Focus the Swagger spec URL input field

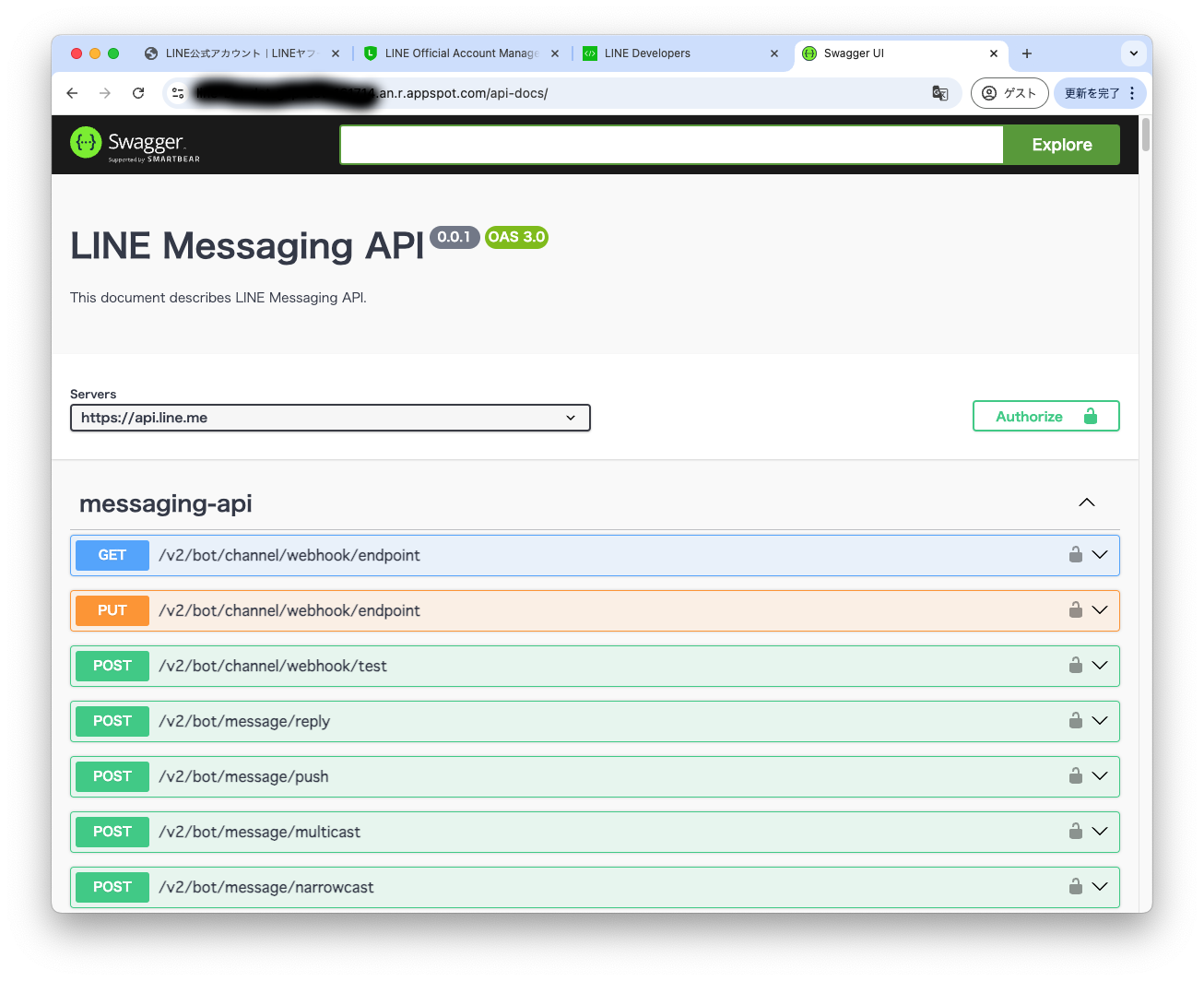pyautogui.click(x=671, y=145)
